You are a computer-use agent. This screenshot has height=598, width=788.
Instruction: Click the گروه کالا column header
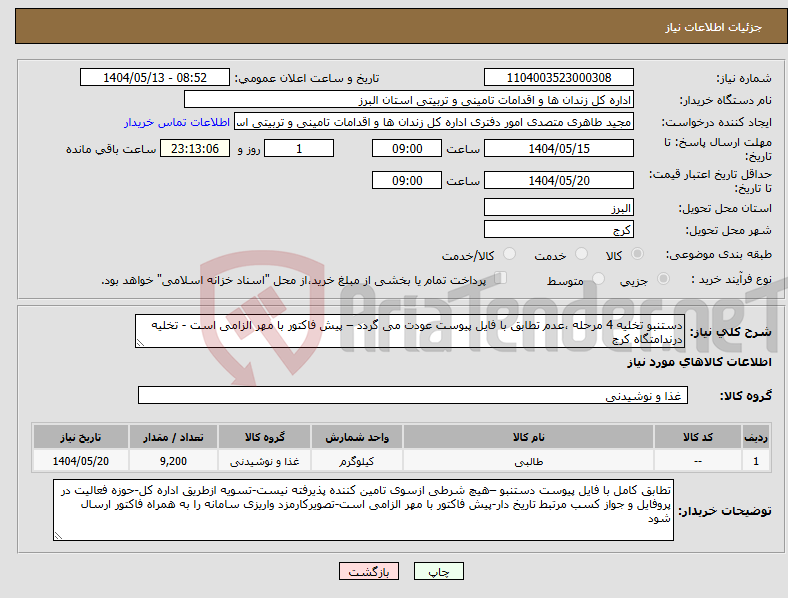(x=264, y=437)
